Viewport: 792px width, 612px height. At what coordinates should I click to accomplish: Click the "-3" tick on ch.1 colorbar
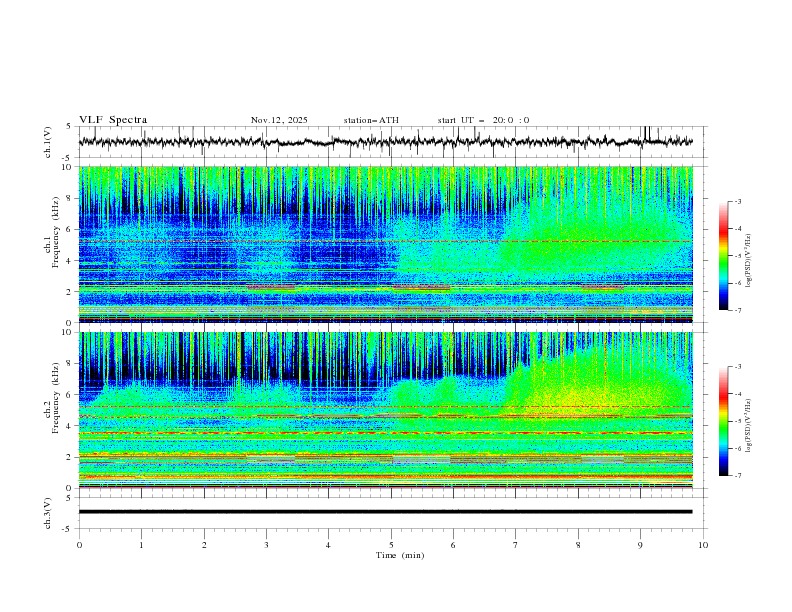point(738,201)
